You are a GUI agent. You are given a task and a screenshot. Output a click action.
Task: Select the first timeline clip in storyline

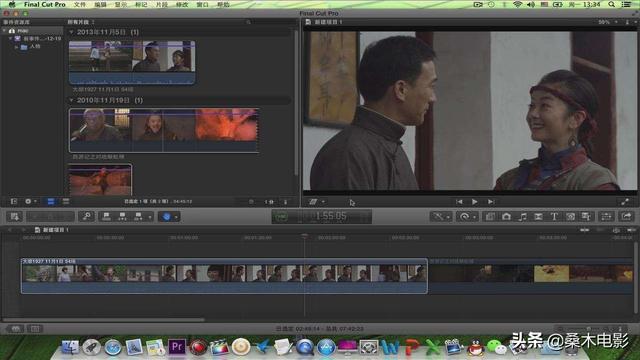[224, 276]
